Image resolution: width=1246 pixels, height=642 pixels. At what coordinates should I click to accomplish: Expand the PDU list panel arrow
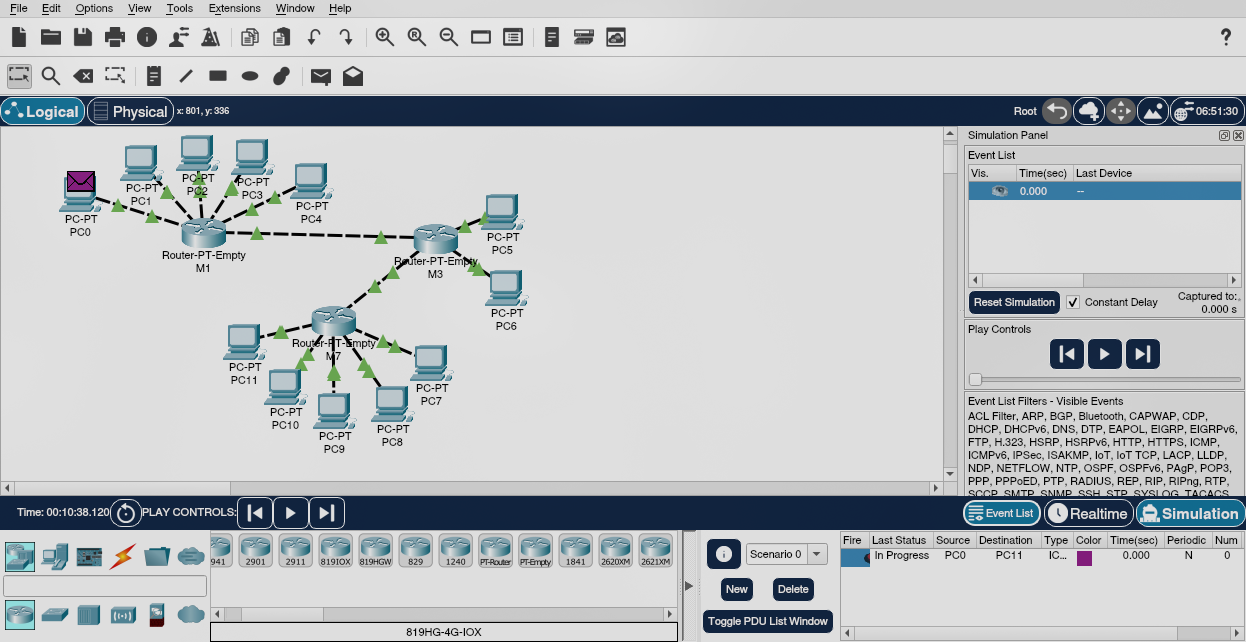(x=688, y=586)
